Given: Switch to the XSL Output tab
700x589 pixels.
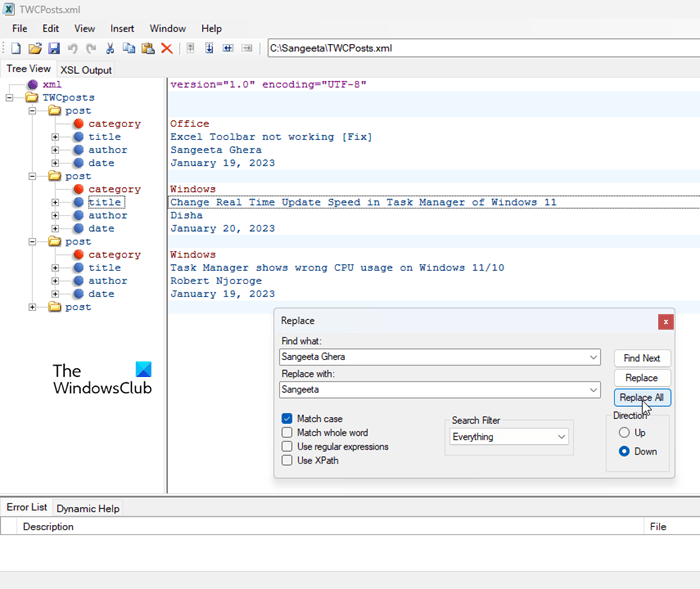Looking at the screenshot, I should coord(86,70).
